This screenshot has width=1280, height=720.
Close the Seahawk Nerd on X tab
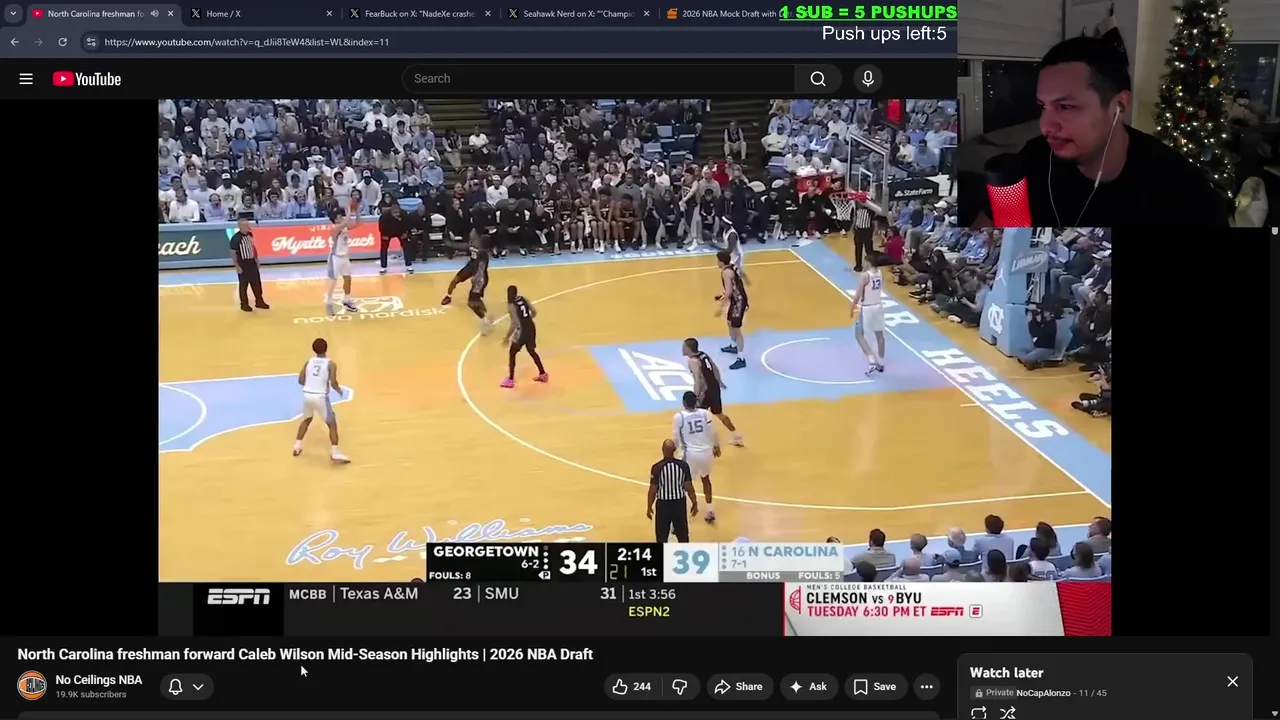[647, 14]
